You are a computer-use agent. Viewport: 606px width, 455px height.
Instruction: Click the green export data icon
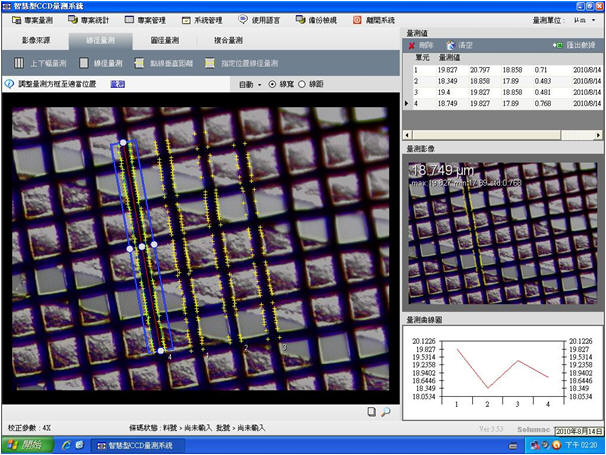tap(558, 45)
